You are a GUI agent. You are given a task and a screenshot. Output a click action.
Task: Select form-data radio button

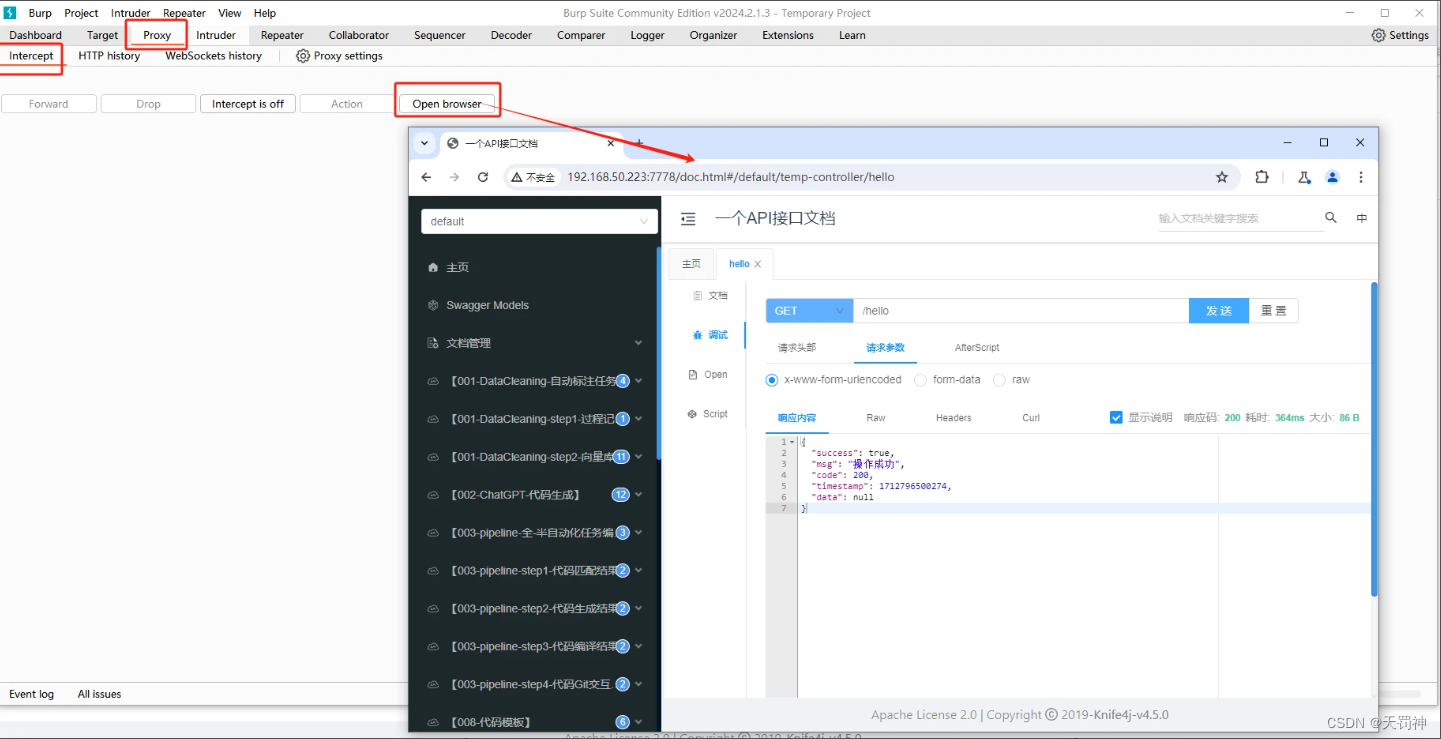[921, 380]
